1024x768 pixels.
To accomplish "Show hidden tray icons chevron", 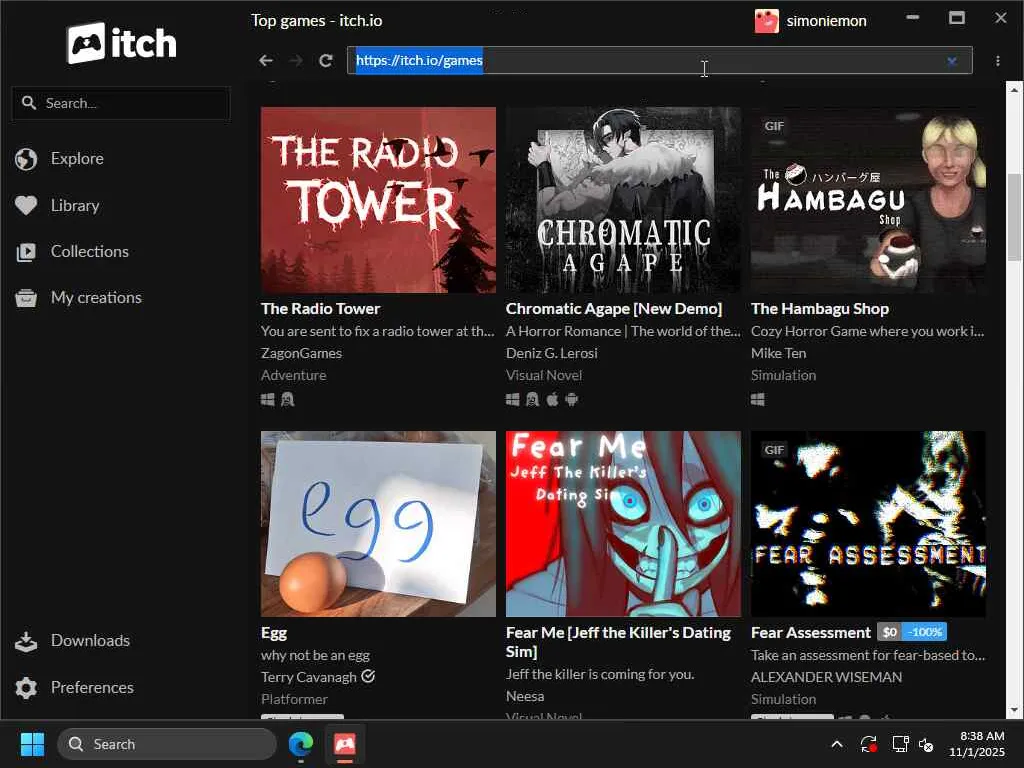I will [x=837, y=744].
